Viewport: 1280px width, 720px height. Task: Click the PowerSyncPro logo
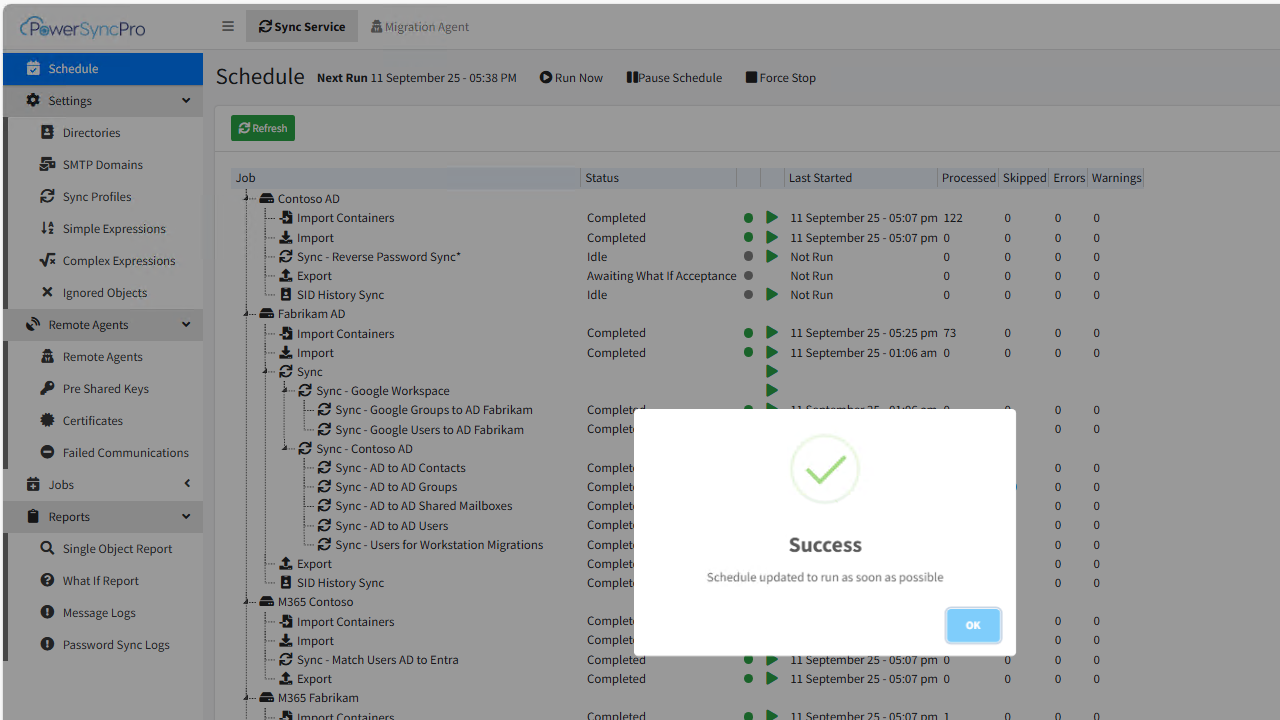[x=82, y=27]
